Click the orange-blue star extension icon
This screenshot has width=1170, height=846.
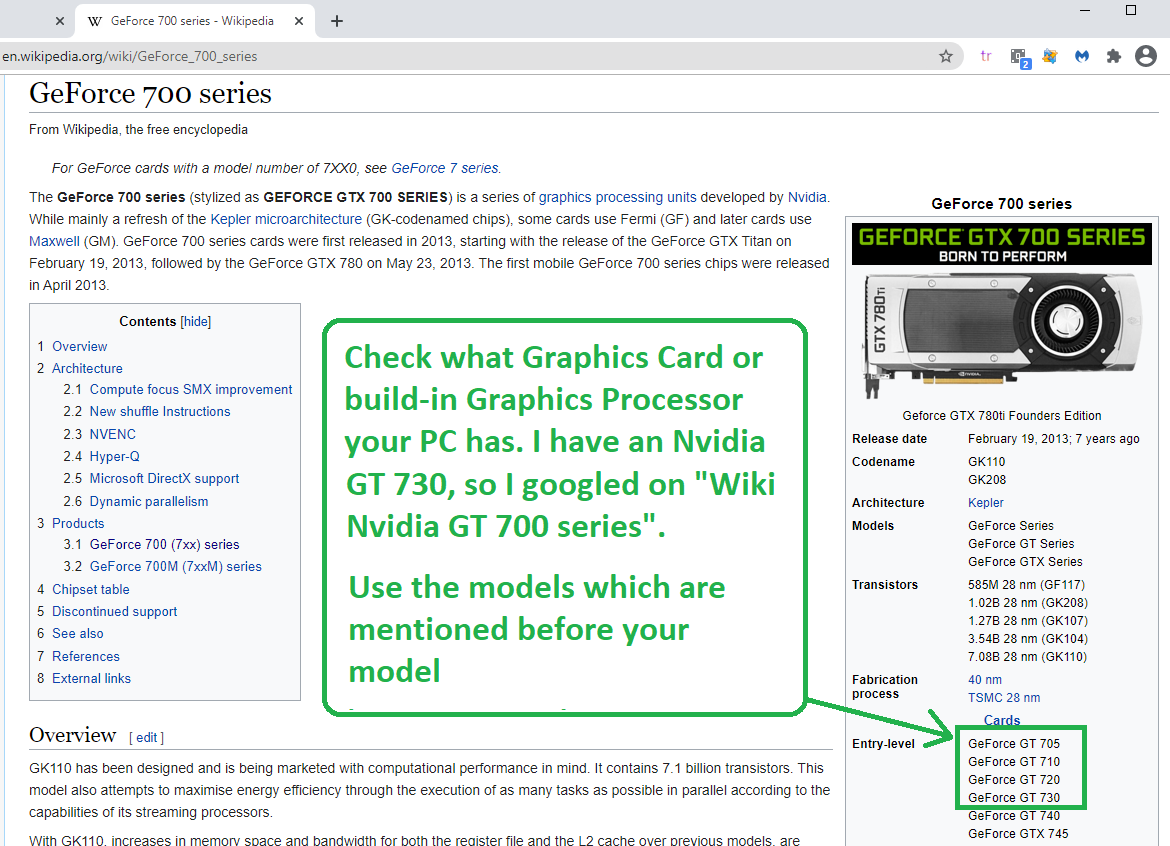tap(1050, 56)
